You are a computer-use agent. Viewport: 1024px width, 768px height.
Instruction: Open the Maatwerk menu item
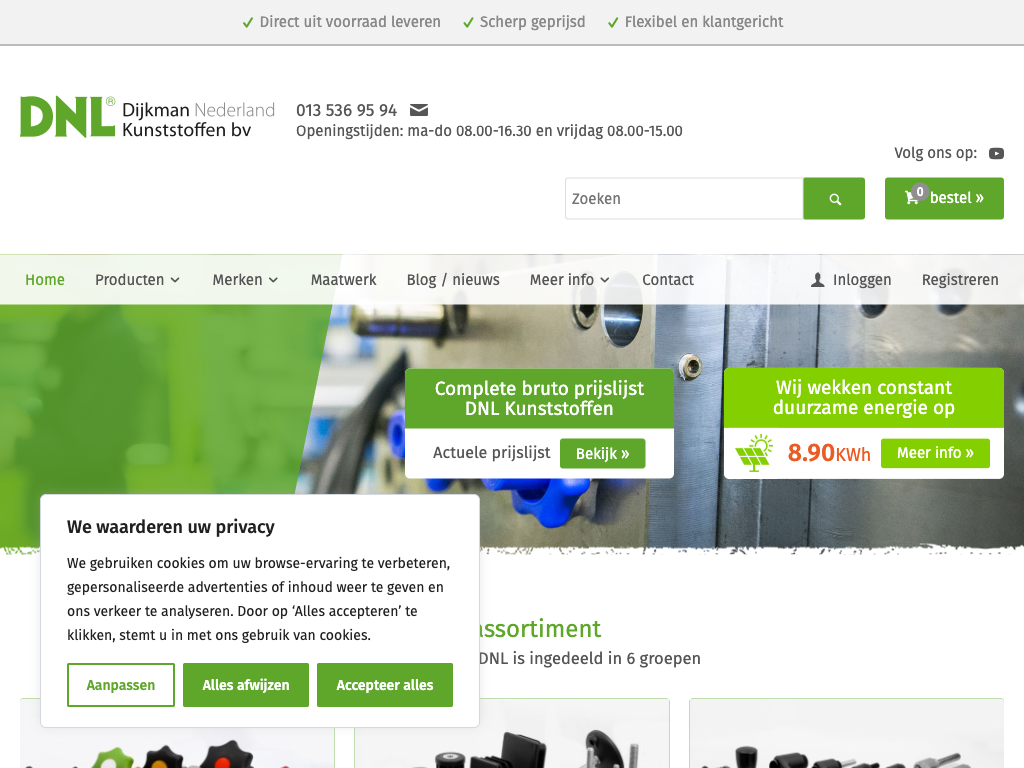[343, 280]
